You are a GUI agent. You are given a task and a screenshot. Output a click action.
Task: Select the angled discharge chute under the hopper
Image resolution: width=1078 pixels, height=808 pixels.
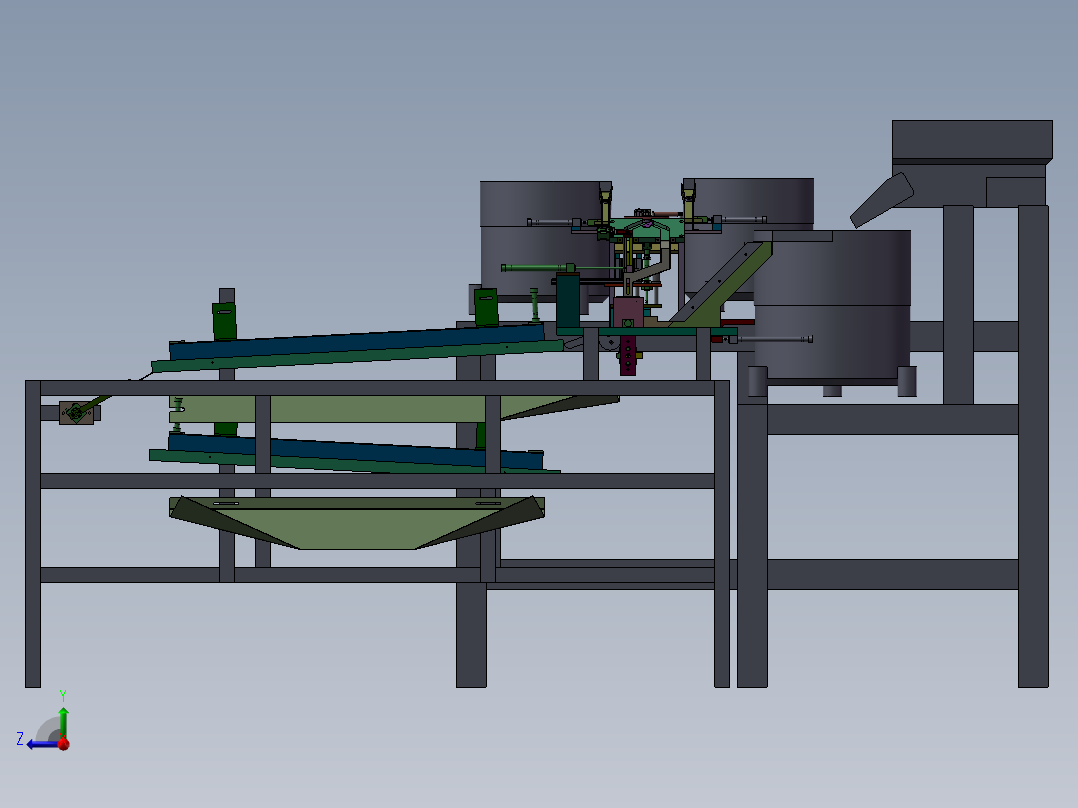point(882,200)
